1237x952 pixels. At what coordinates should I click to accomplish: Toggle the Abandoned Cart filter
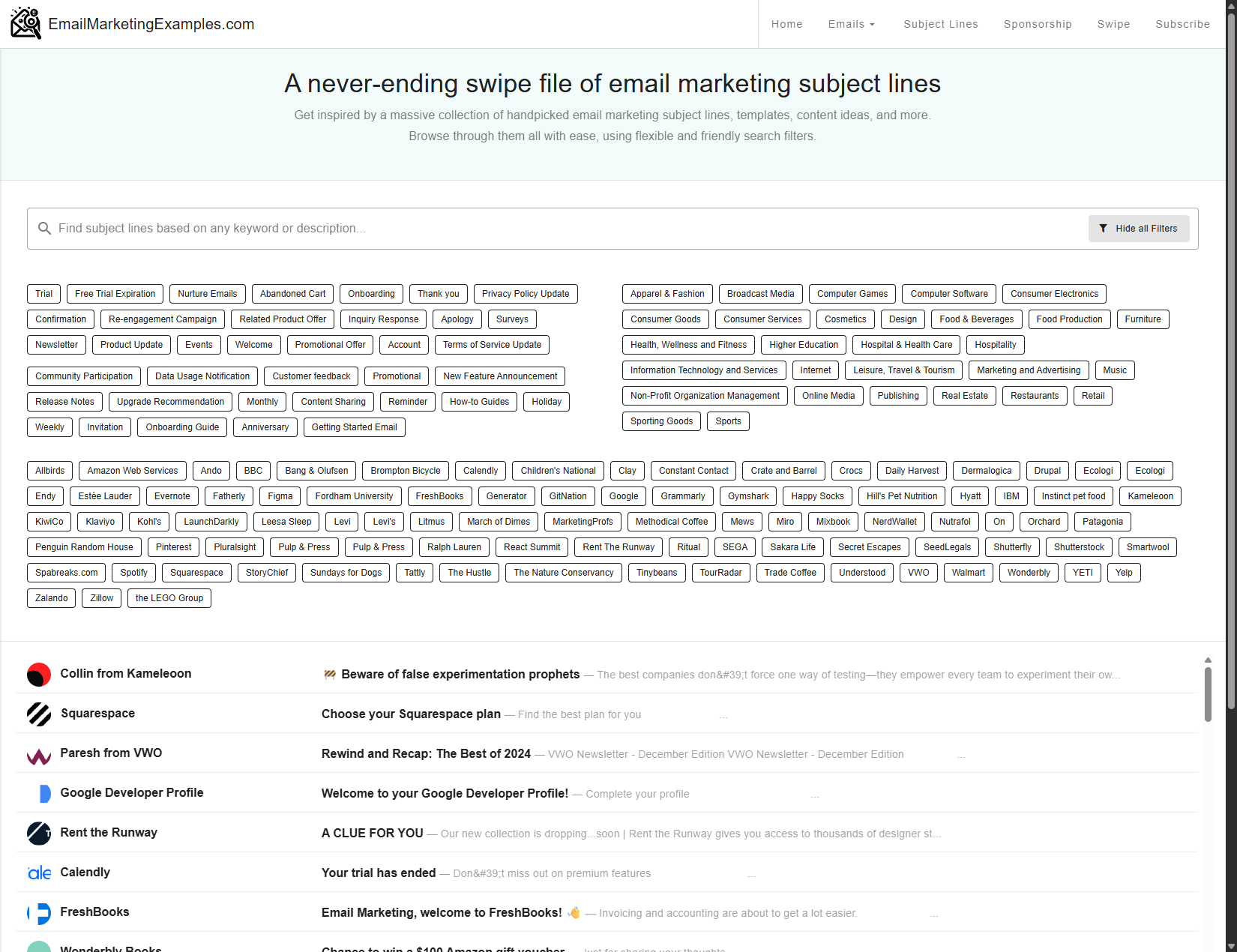(293, 294)
